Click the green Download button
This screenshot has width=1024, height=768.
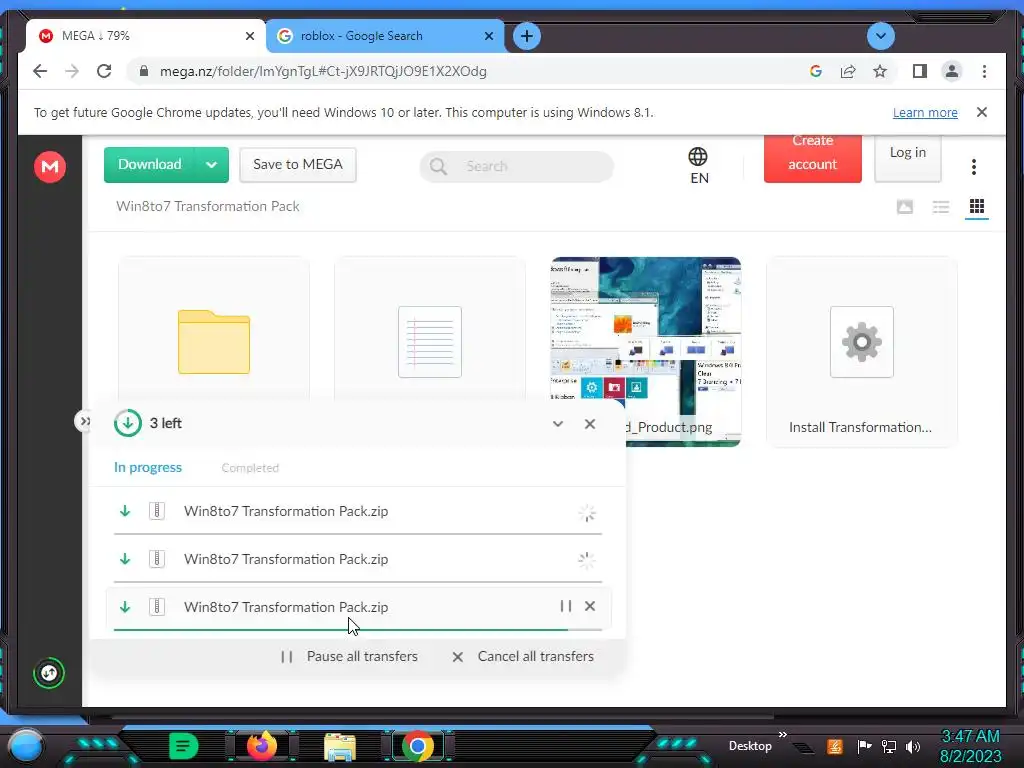150,165
